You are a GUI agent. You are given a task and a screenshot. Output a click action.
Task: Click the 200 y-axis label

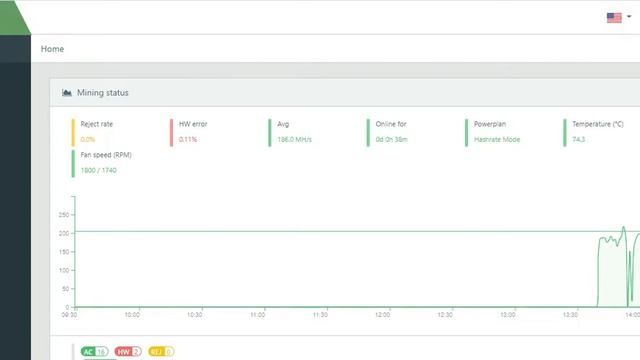[64, 233]
